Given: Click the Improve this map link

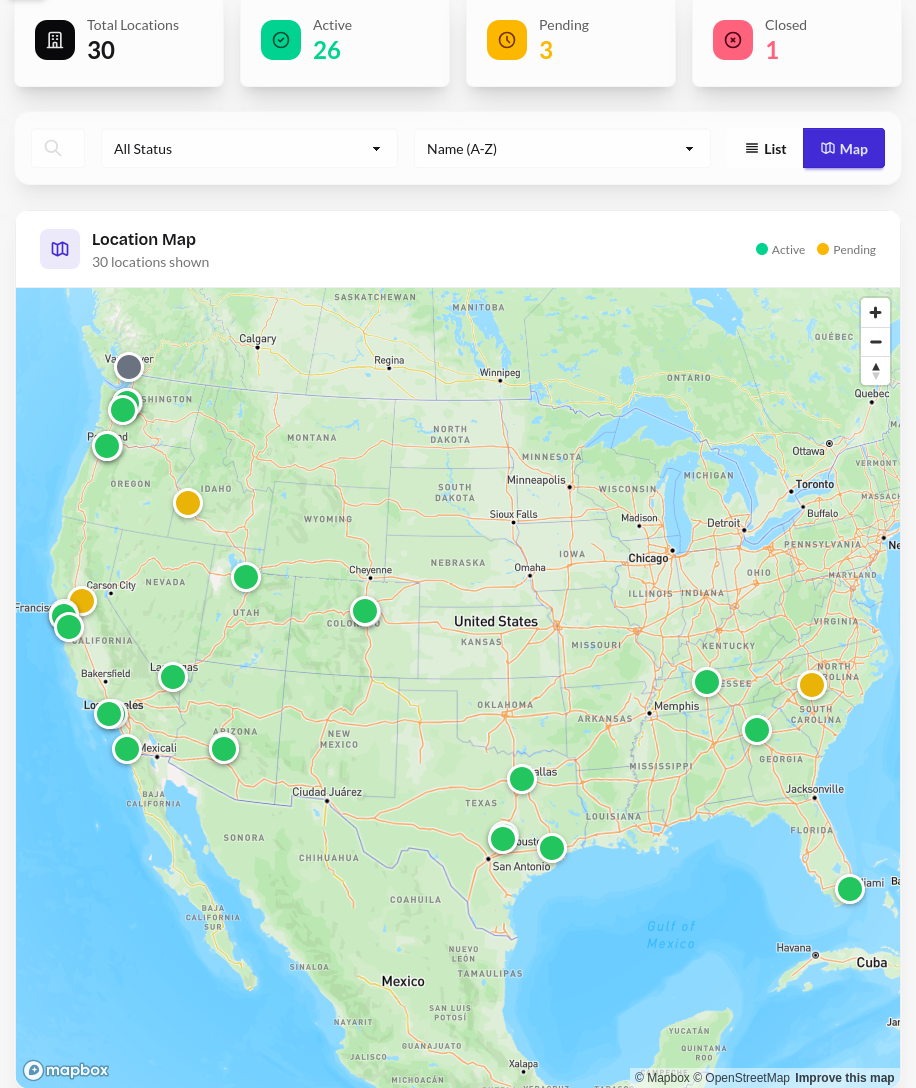Looking at the screenshot, I should point(846,1077).
